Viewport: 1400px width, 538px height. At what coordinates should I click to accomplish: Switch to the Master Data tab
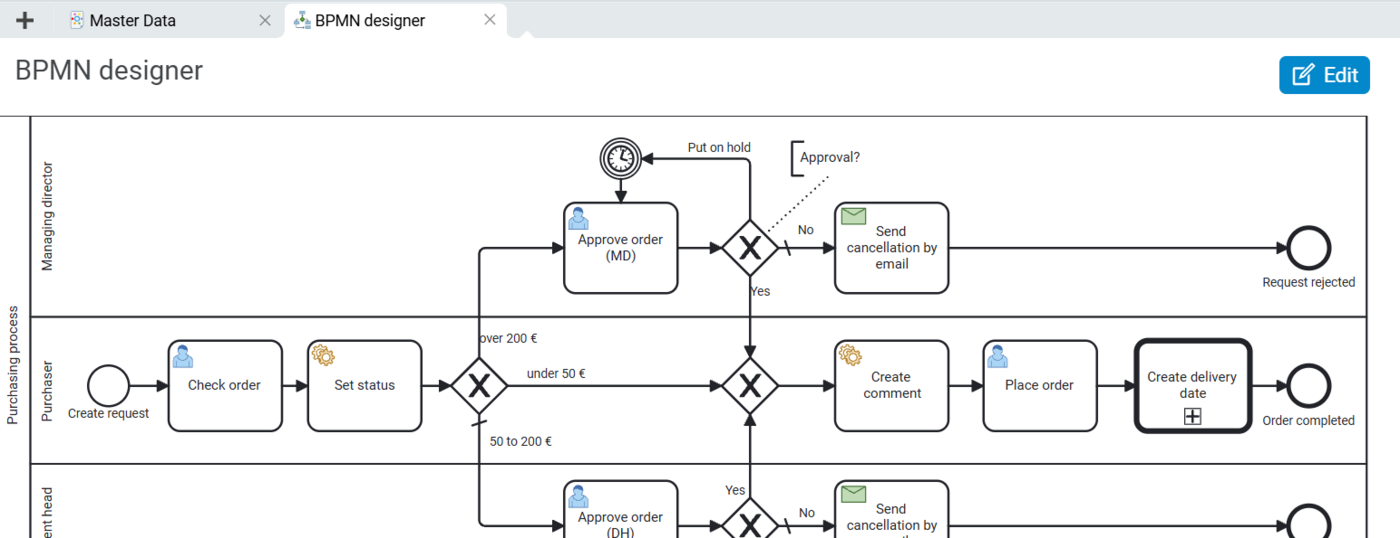[x=170, y=20]
